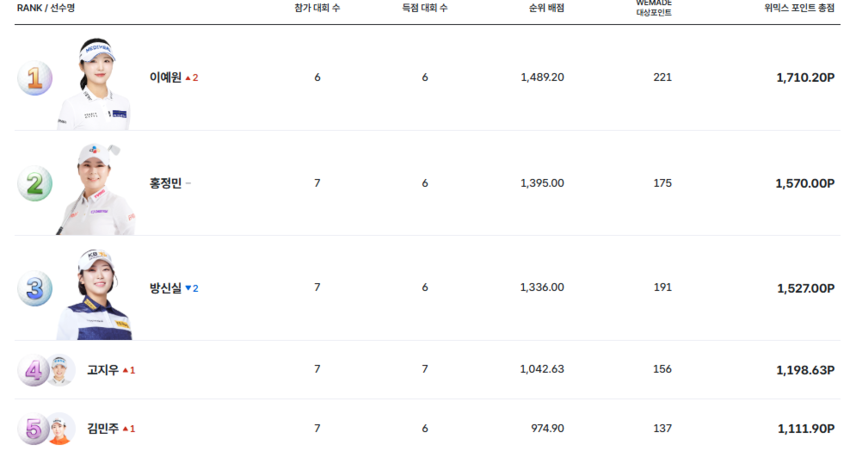Click the blue down arrow beside 방신실
The image size is (850, 451).
pyautogui.click(x=188, y=288)
